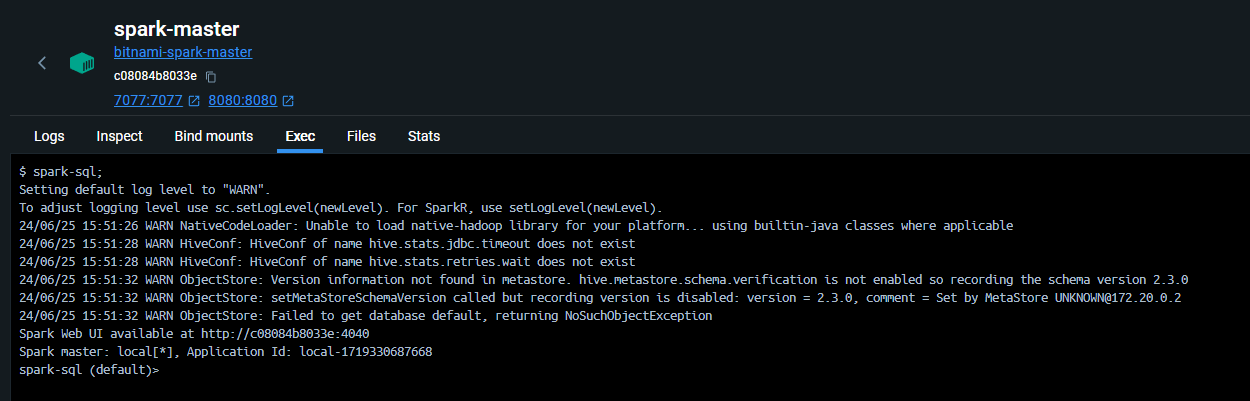This screenshot has height=401, width=1250.
Task: Open the 7077:7077 port link
Action: click(148, 101)
